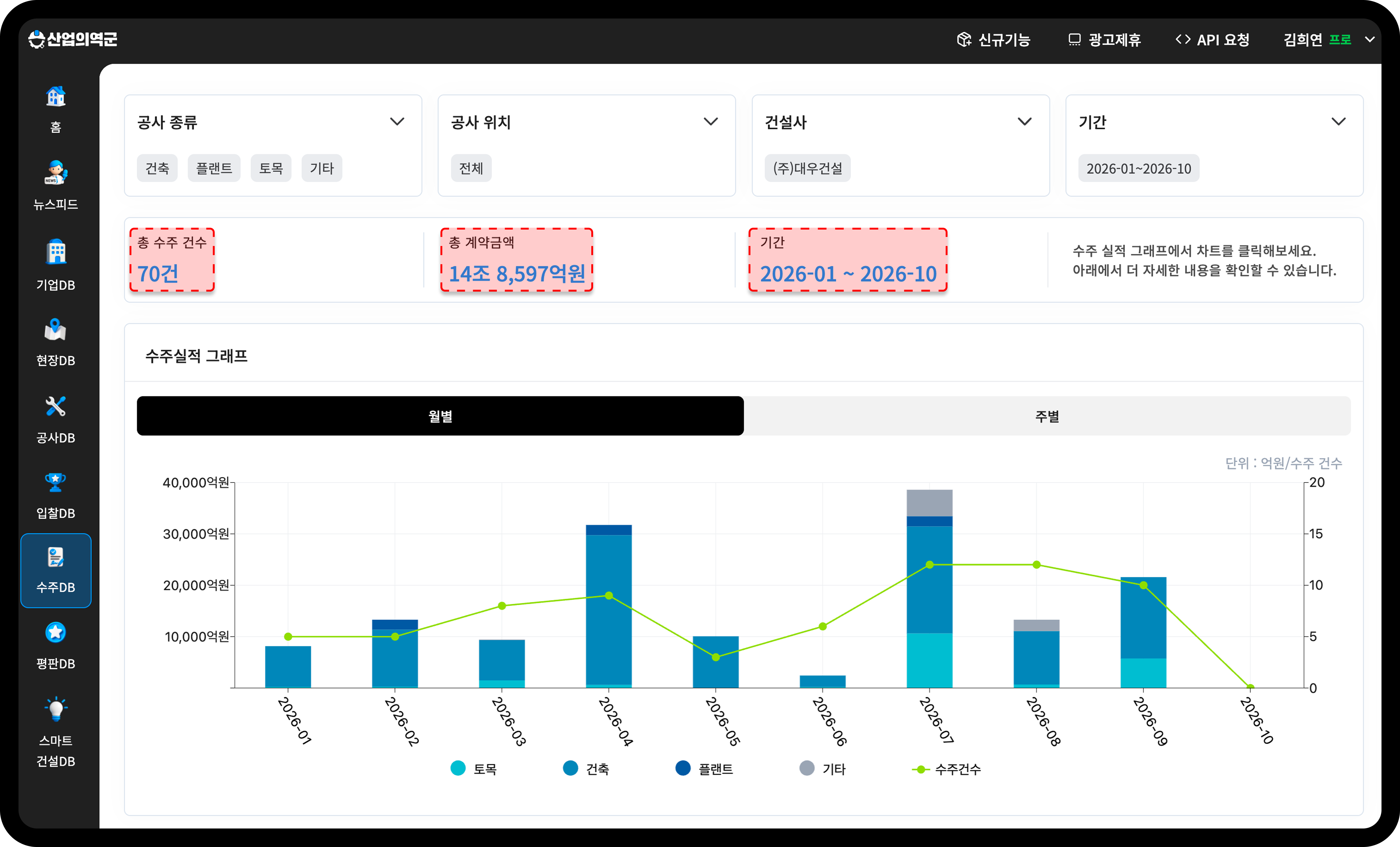
Task: Expand the 공사 위치 dropdown chevron
Action: click(x=711, y=122)
